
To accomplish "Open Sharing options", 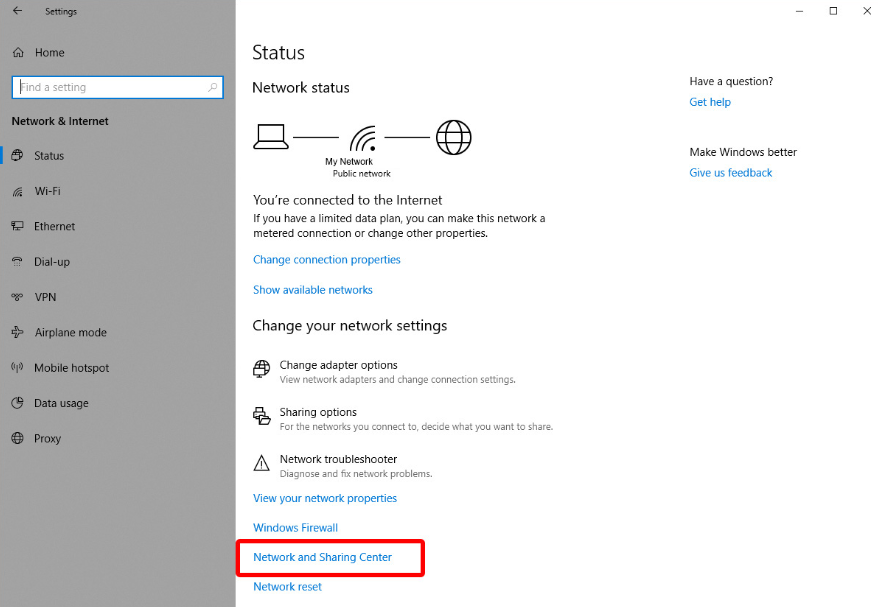I will [318, 412].
